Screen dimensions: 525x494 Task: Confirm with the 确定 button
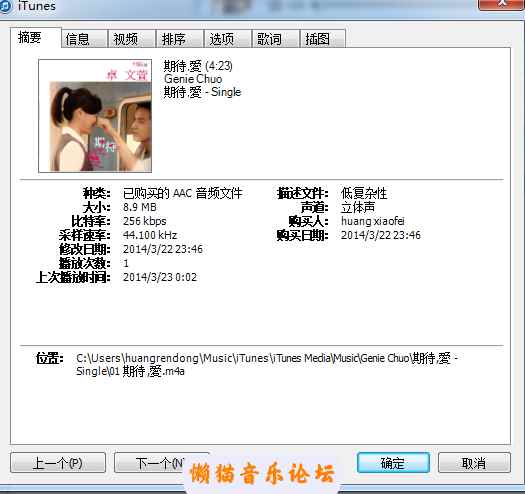tap(393, 463)
